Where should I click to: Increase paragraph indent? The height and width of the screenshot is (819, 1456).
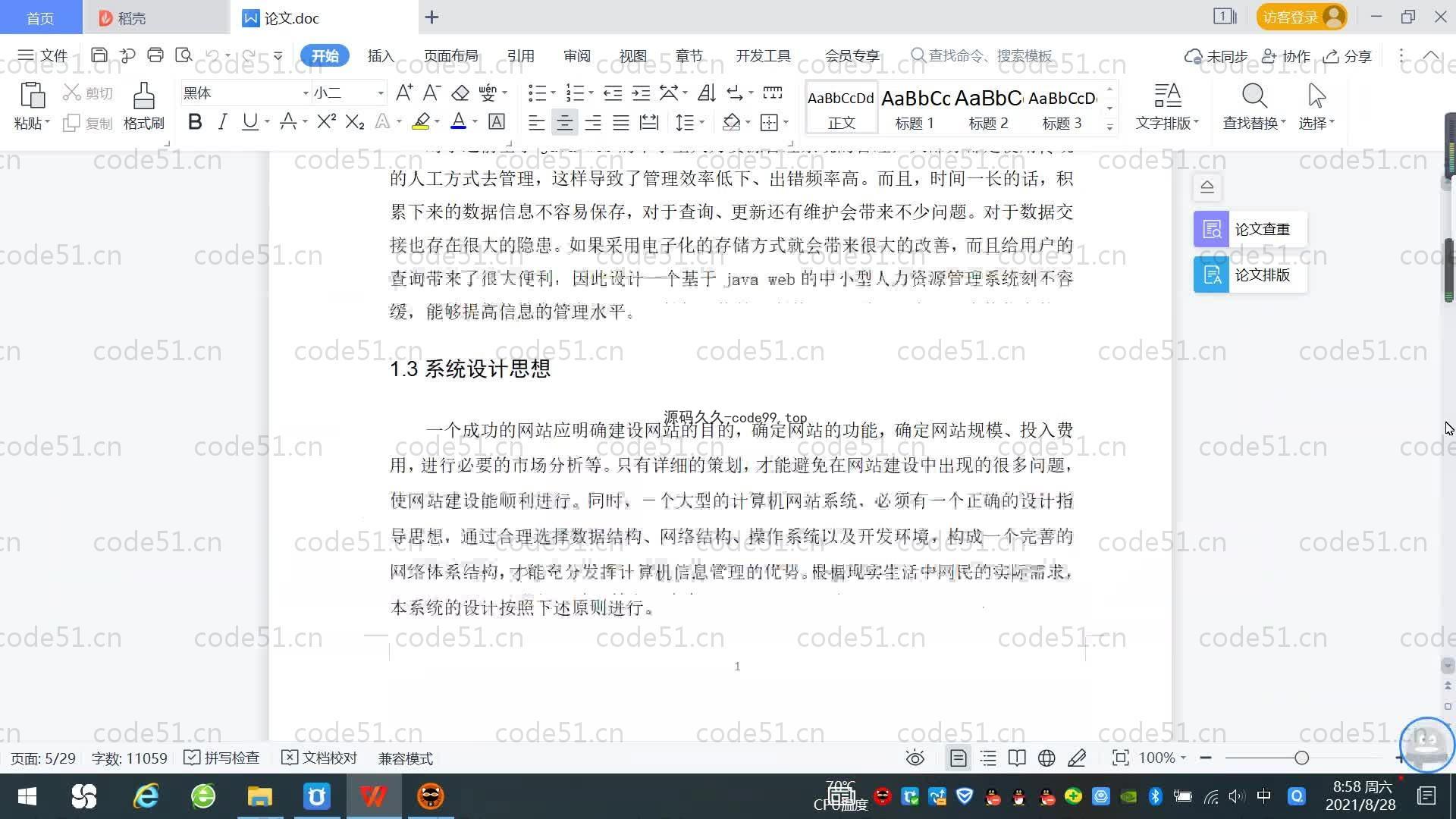641,93
